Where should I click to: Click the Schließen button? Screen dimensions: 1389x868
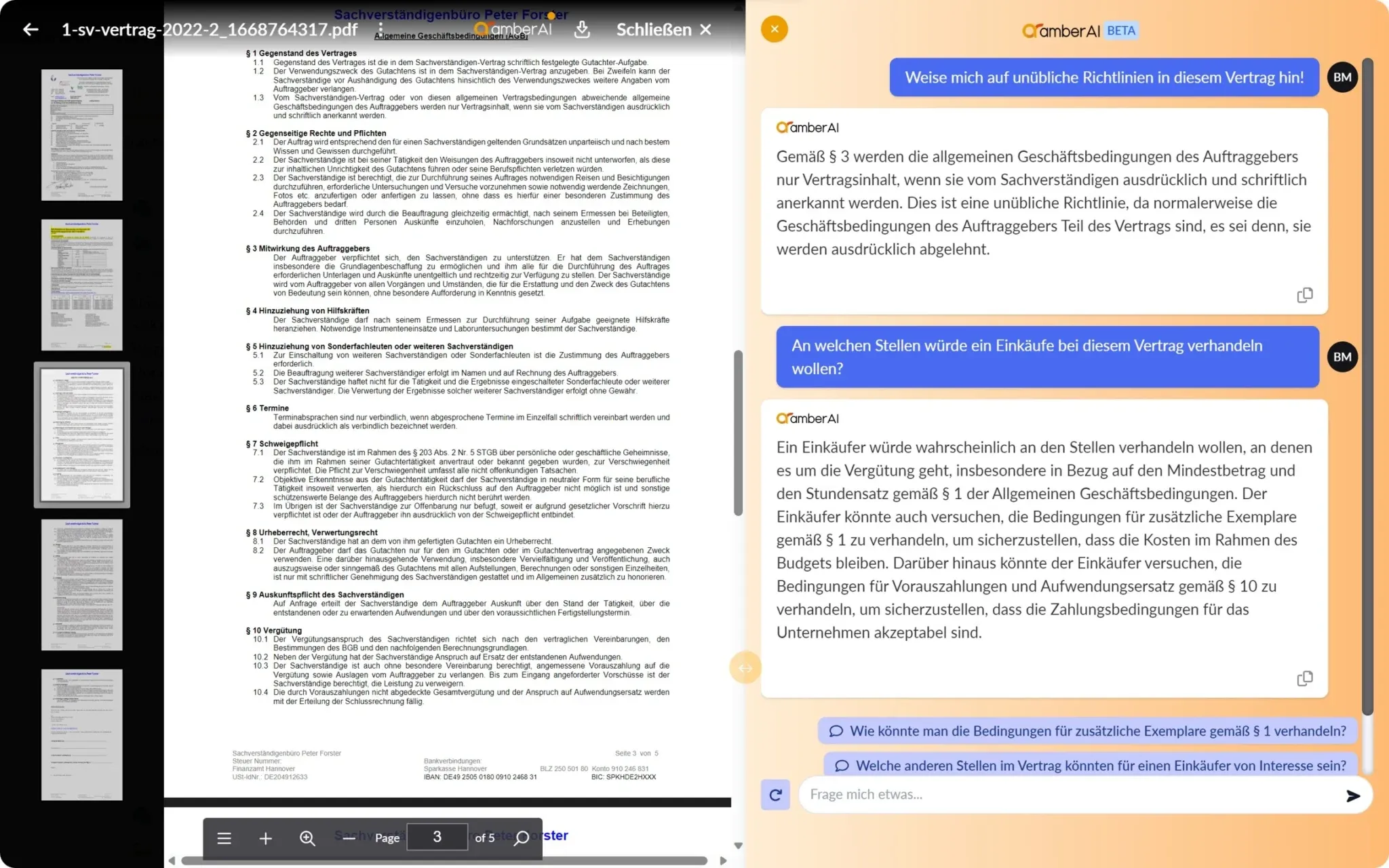point(663,29)
